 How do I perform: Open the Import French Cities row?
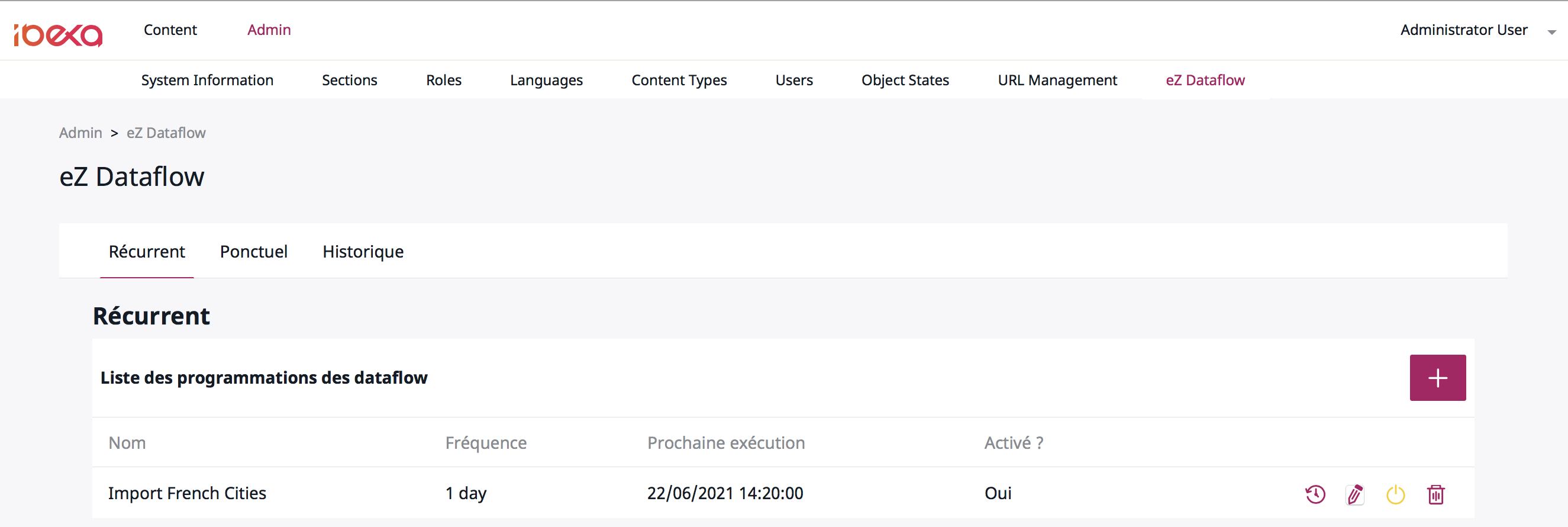click(187, 493)
